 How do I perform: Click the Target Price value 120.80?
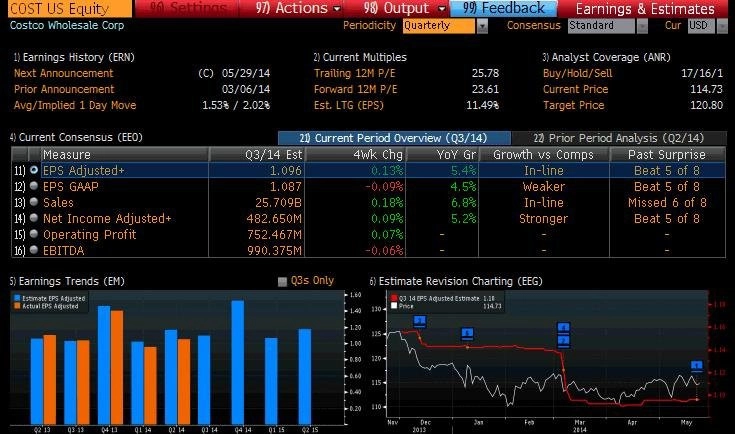click(x=706, y=105)
